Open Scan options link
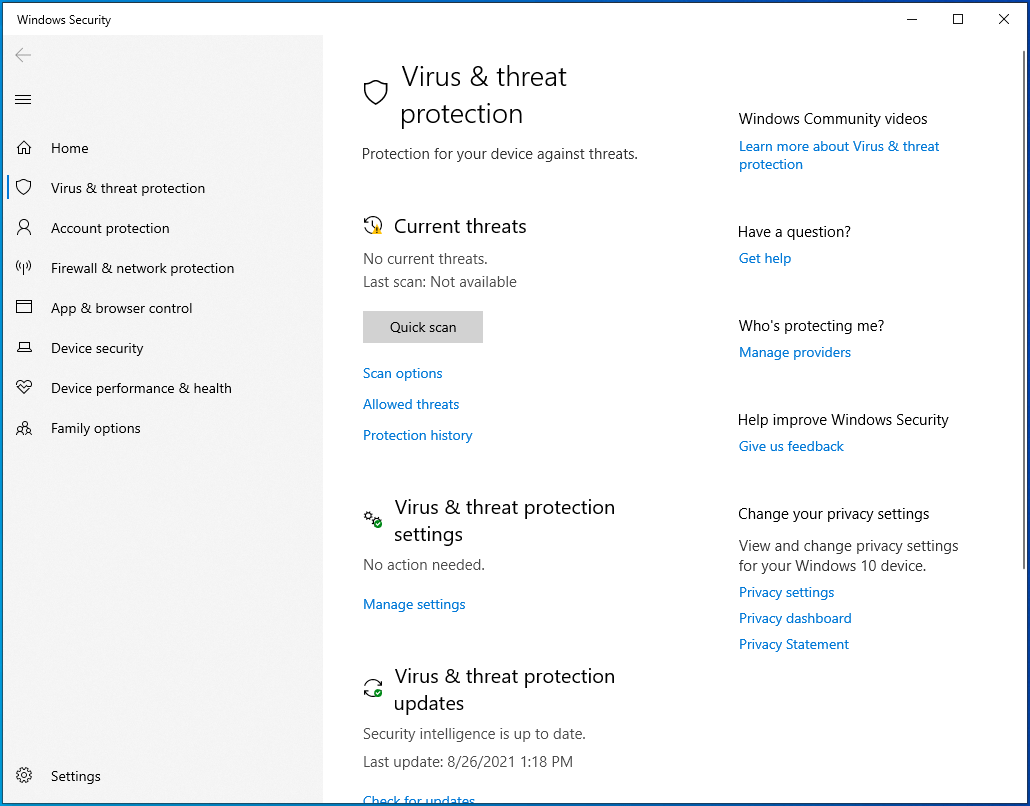The height and width of the screenshot is (806, 1030). (402, 373)
